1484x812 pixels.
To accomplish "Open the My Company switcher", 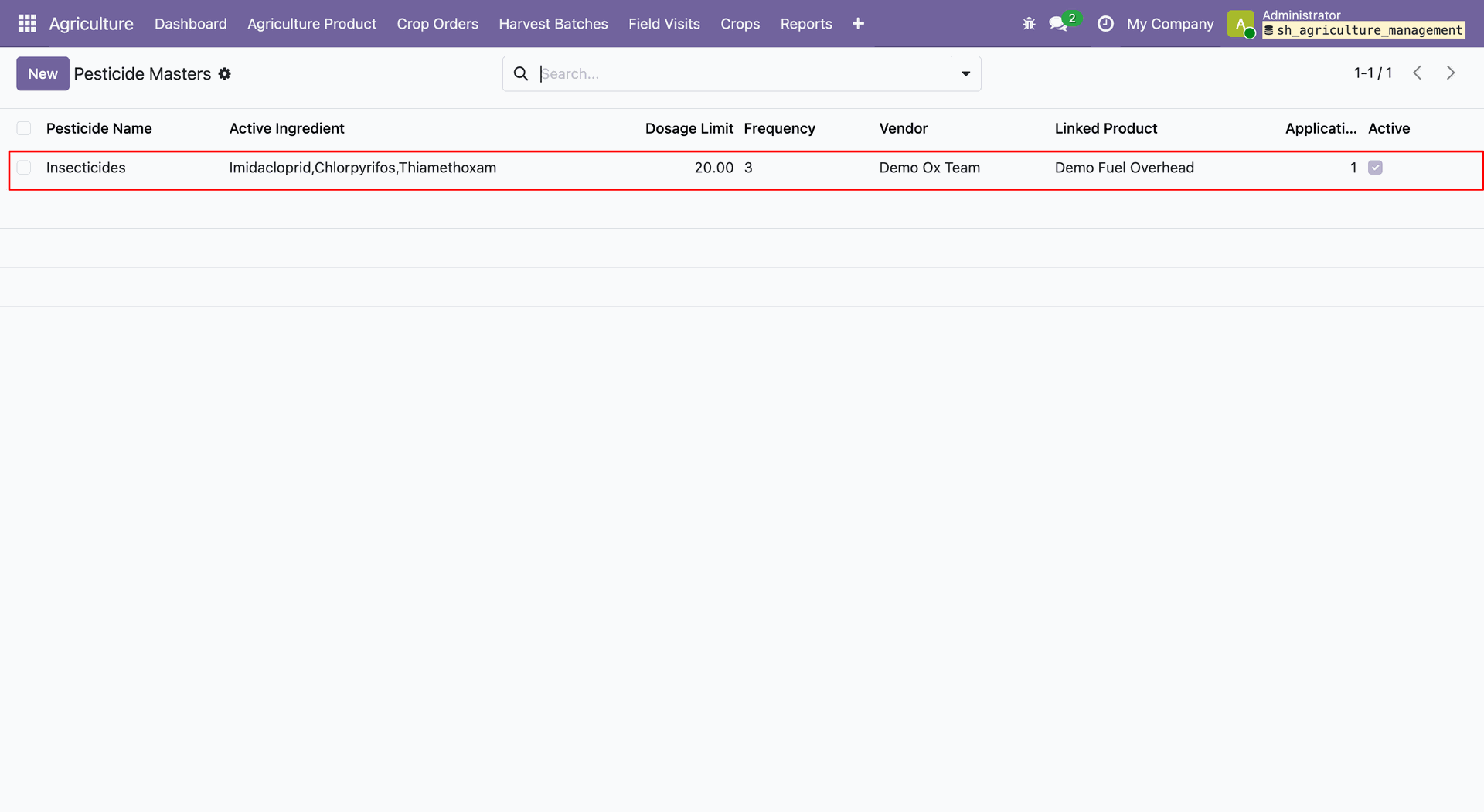I will click(1170, 23).
